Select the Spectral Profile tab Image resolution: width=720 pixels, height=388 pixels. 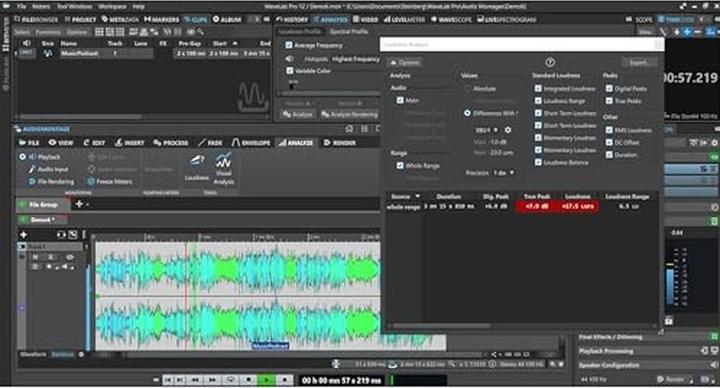click(349, 32)
